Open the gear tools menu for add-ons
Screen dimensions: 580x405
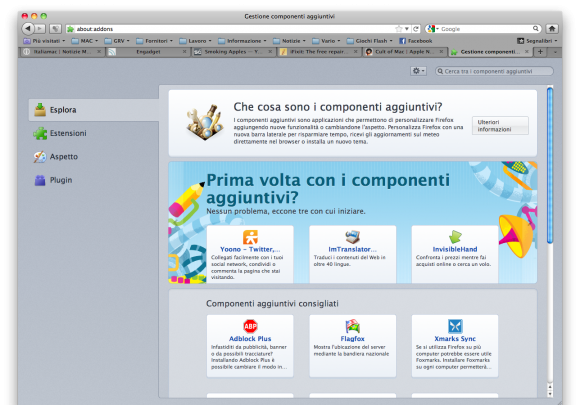point(418,71)
